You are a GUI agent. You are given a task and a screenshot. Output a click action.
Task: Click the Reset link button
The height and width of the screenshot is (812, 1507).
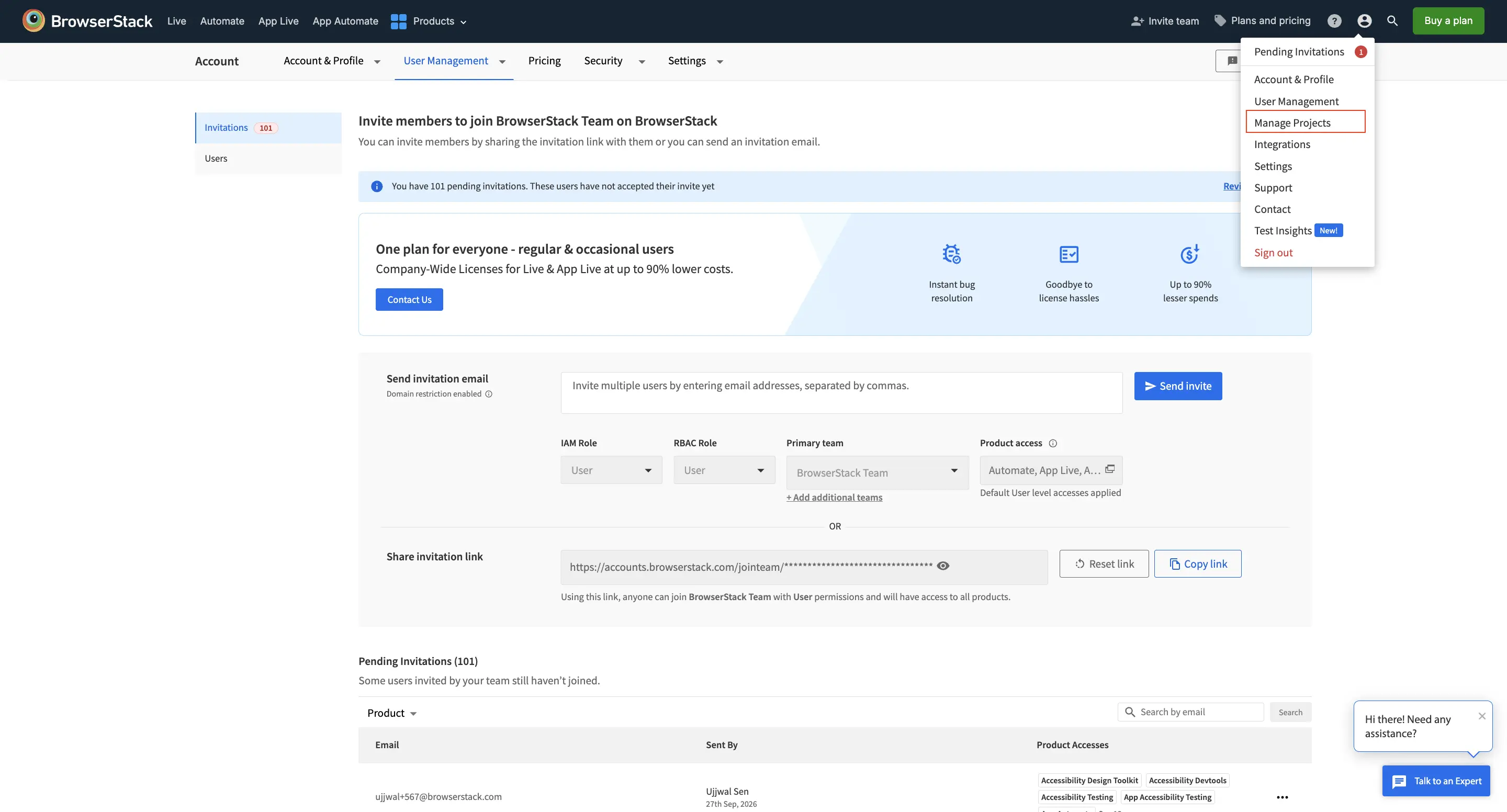coord(1104,563)
